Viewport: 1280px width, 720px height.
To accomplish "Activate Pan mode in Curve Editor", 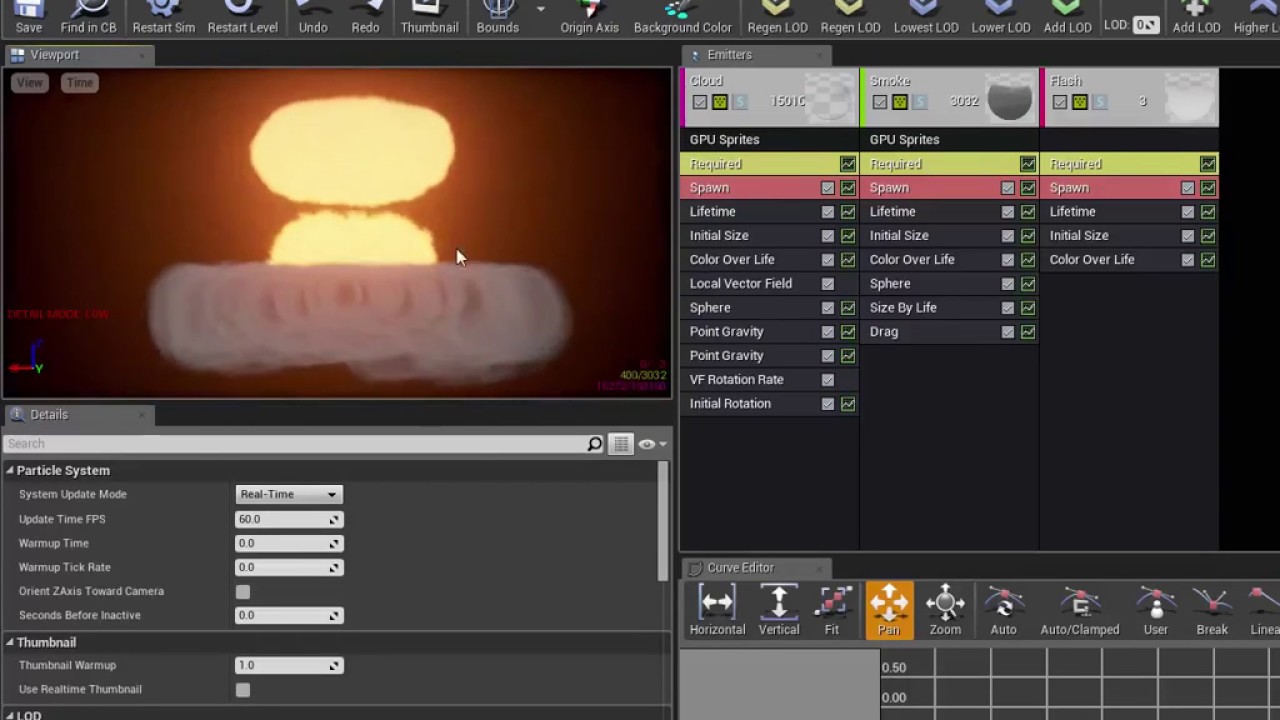I will 889,610.
